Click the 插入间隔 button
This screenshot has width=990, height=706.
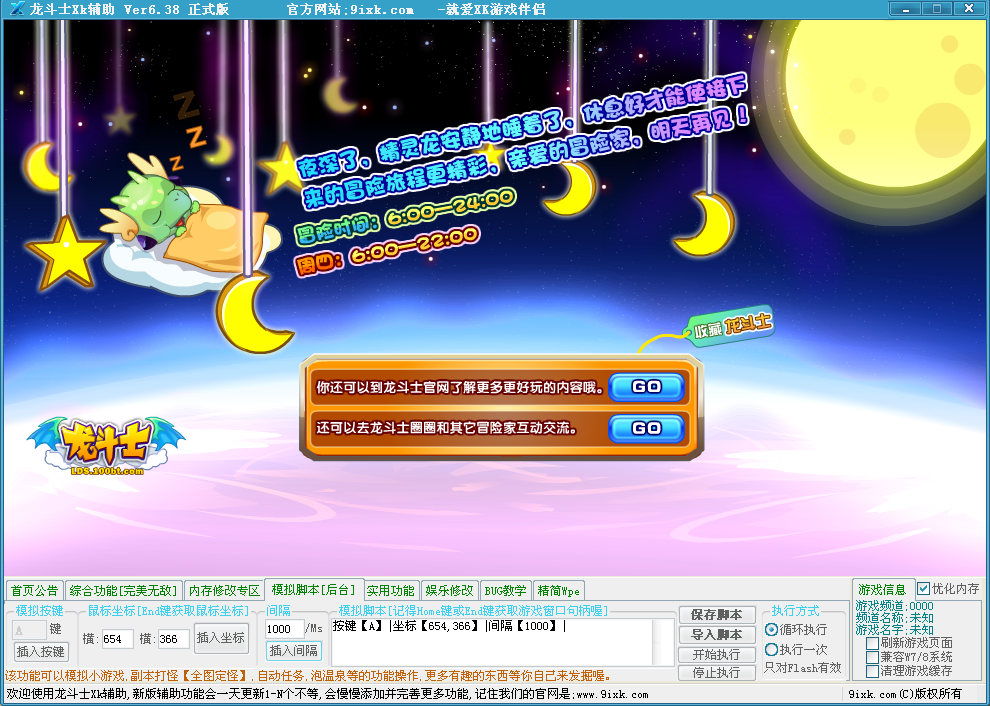click(x=294, y=650)
